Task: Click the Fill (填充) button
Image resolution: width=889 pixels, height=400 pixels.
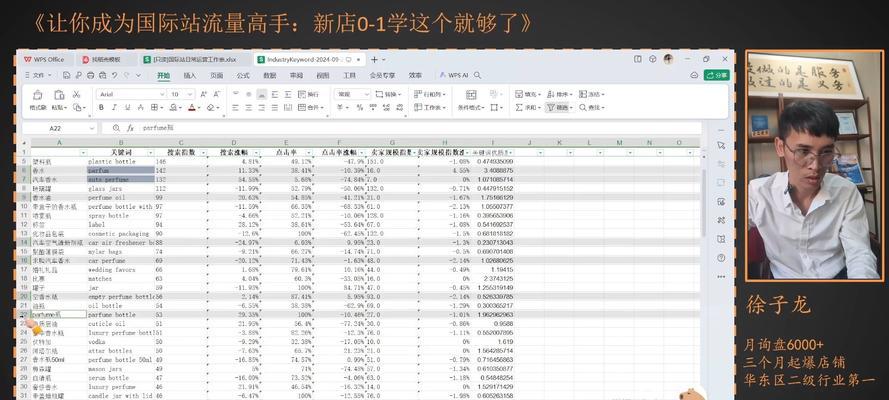Action: point(528,94)
